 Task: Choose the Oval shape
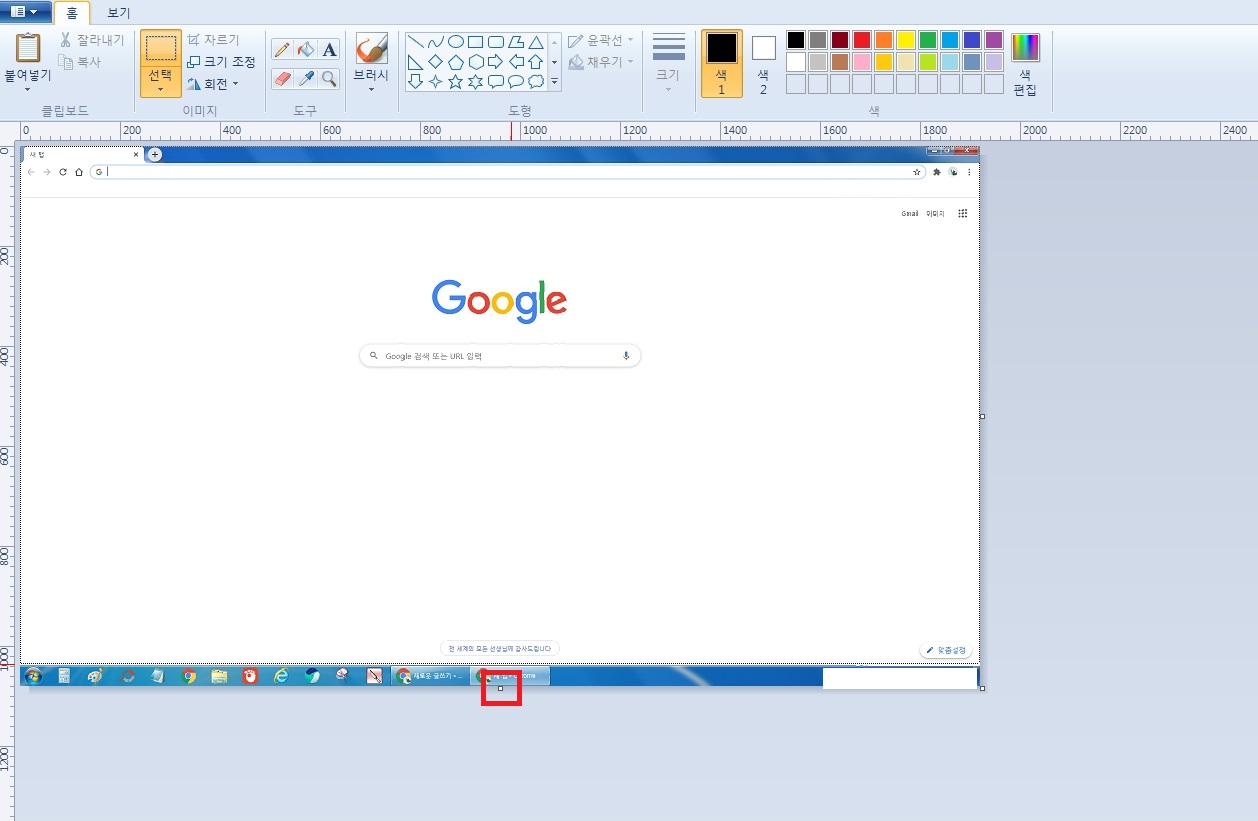(x=455, y=42)
